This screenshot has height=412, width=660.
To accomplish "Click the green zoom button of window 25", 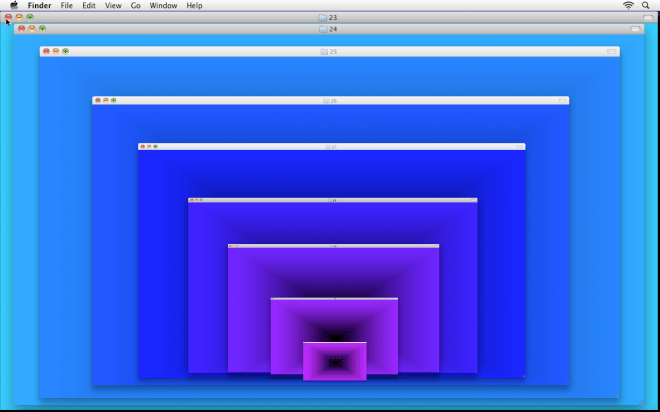I will point(66,51).
